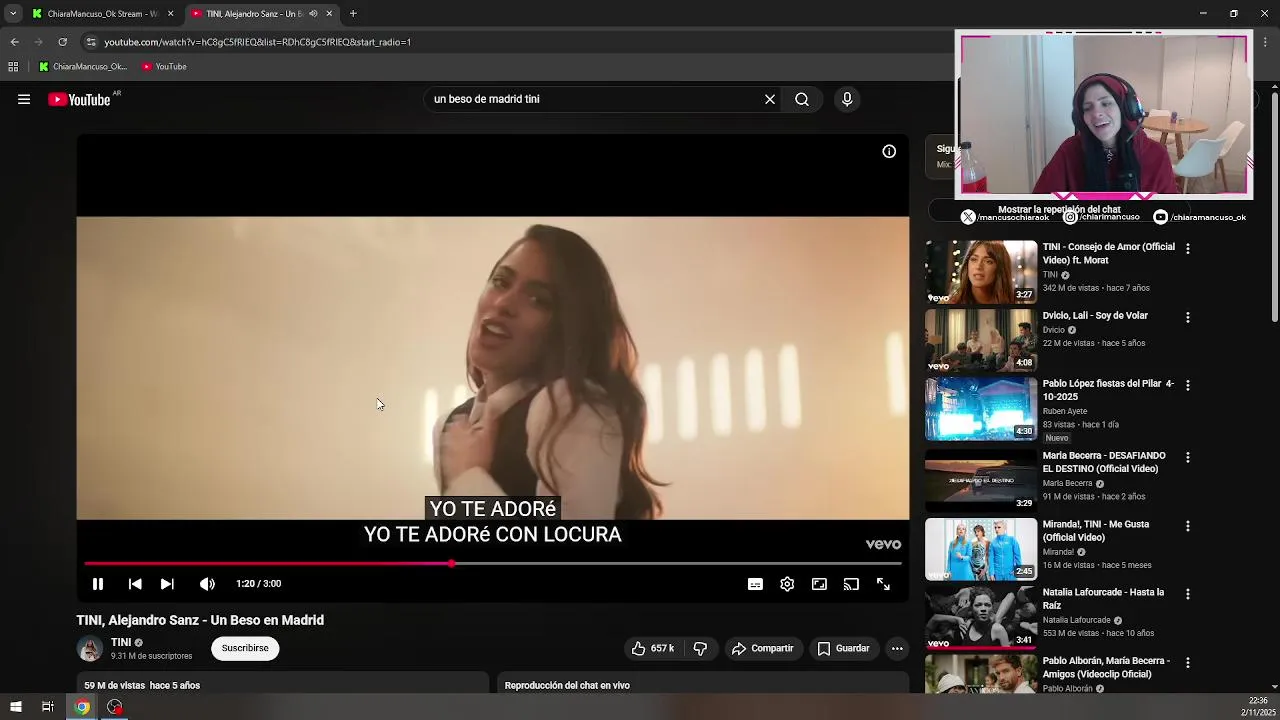Open the apps grid in bookmarks bar
Screen dimensions: 1280x720
point(13,67)
